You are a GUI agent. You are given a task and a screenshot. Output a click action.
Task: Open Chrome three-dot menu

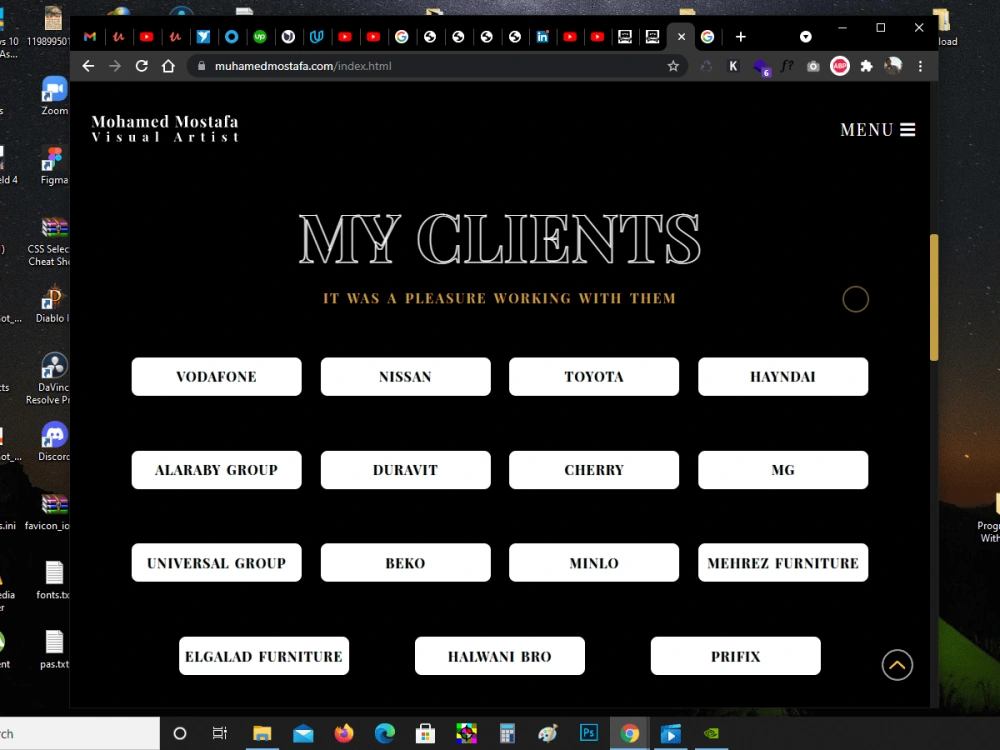(920, 66)
